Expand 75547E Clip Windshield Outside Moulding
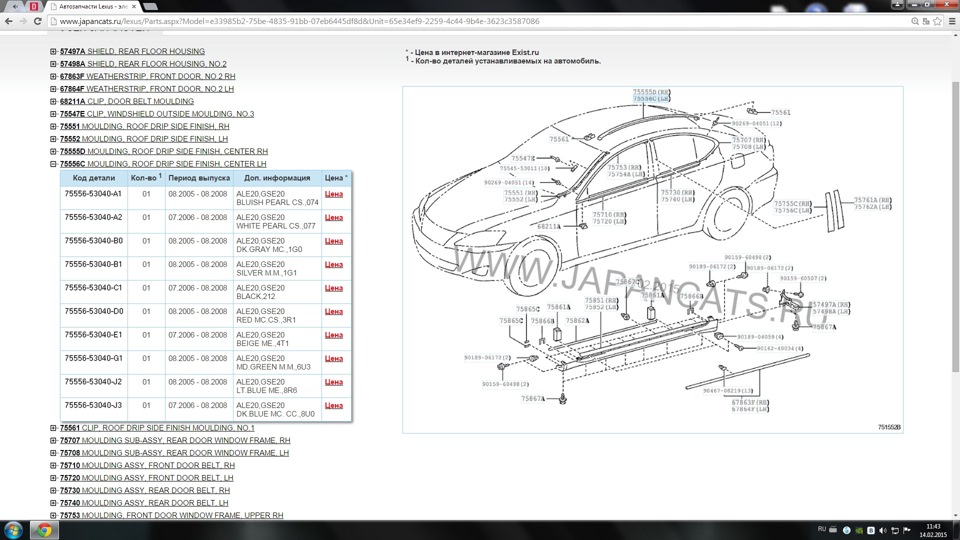Image resolution: width=960 pixels, height=540 pixels. click(x=53, y=114)
